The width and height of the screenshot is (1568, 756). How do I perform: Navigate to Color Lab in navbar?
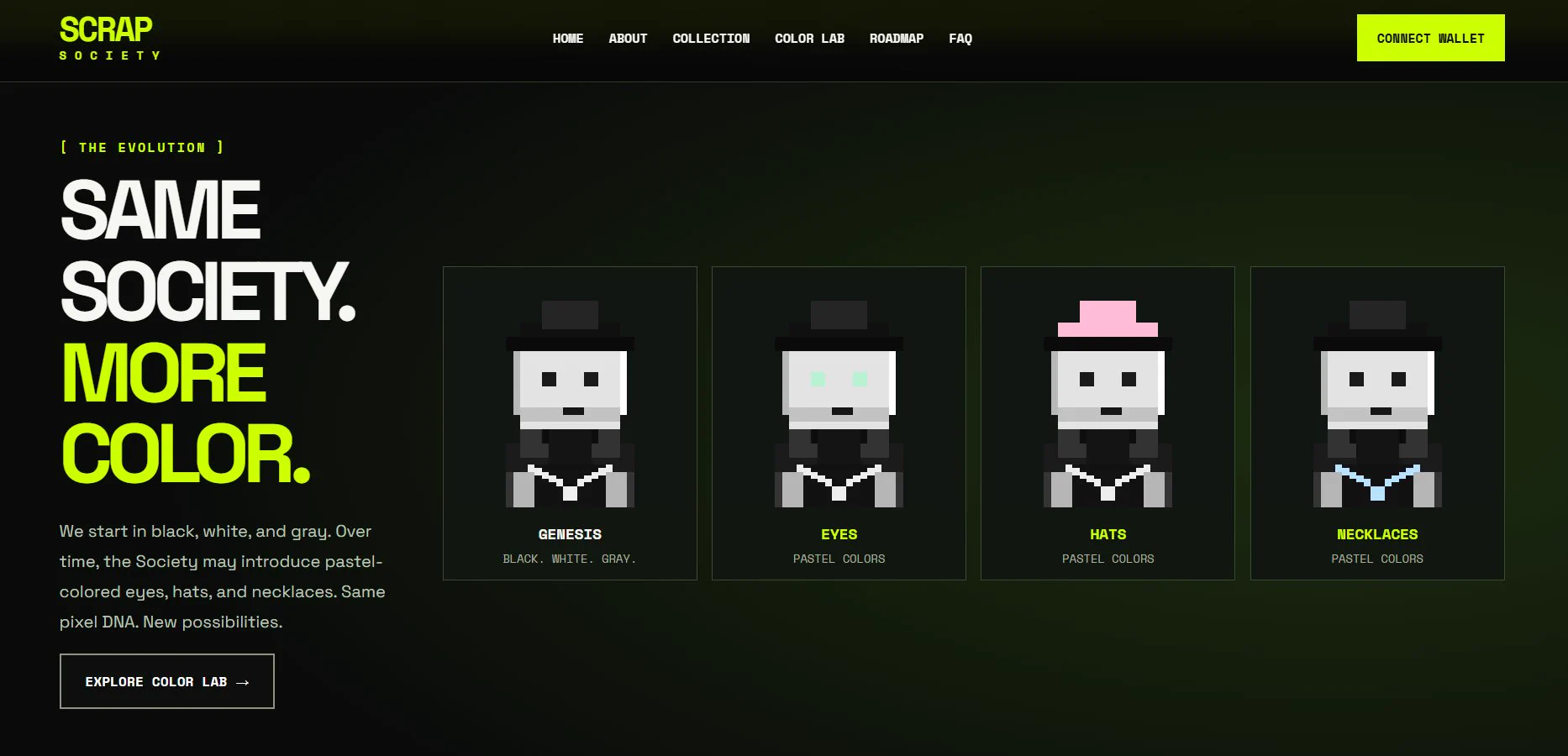(x=809, y=39)
